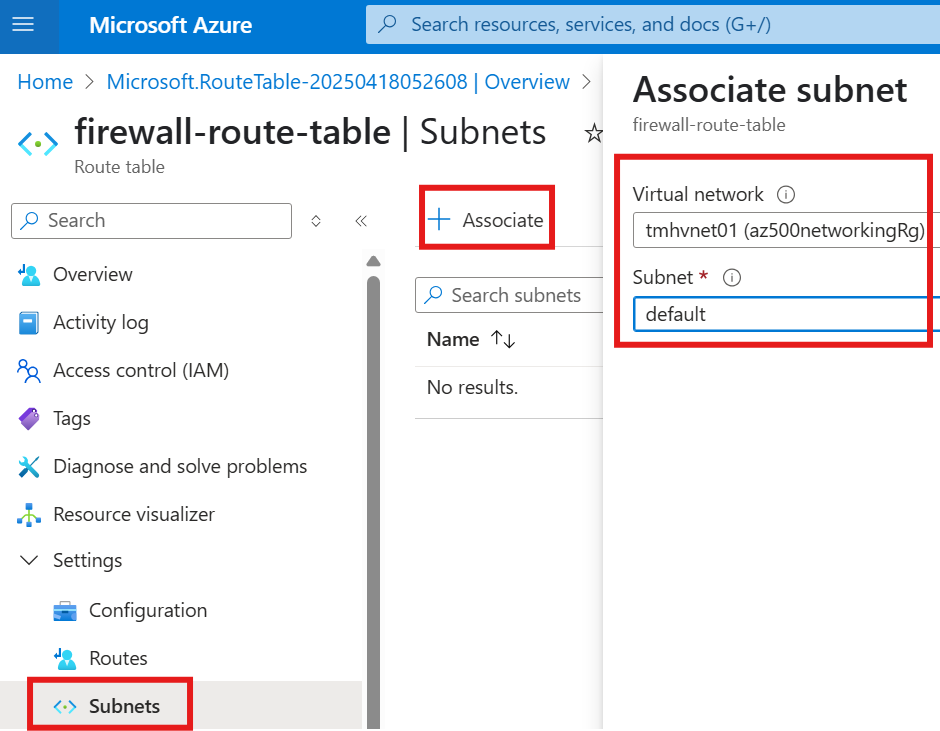Open the Tags page
Screen dimensions: 940x731
72,419
